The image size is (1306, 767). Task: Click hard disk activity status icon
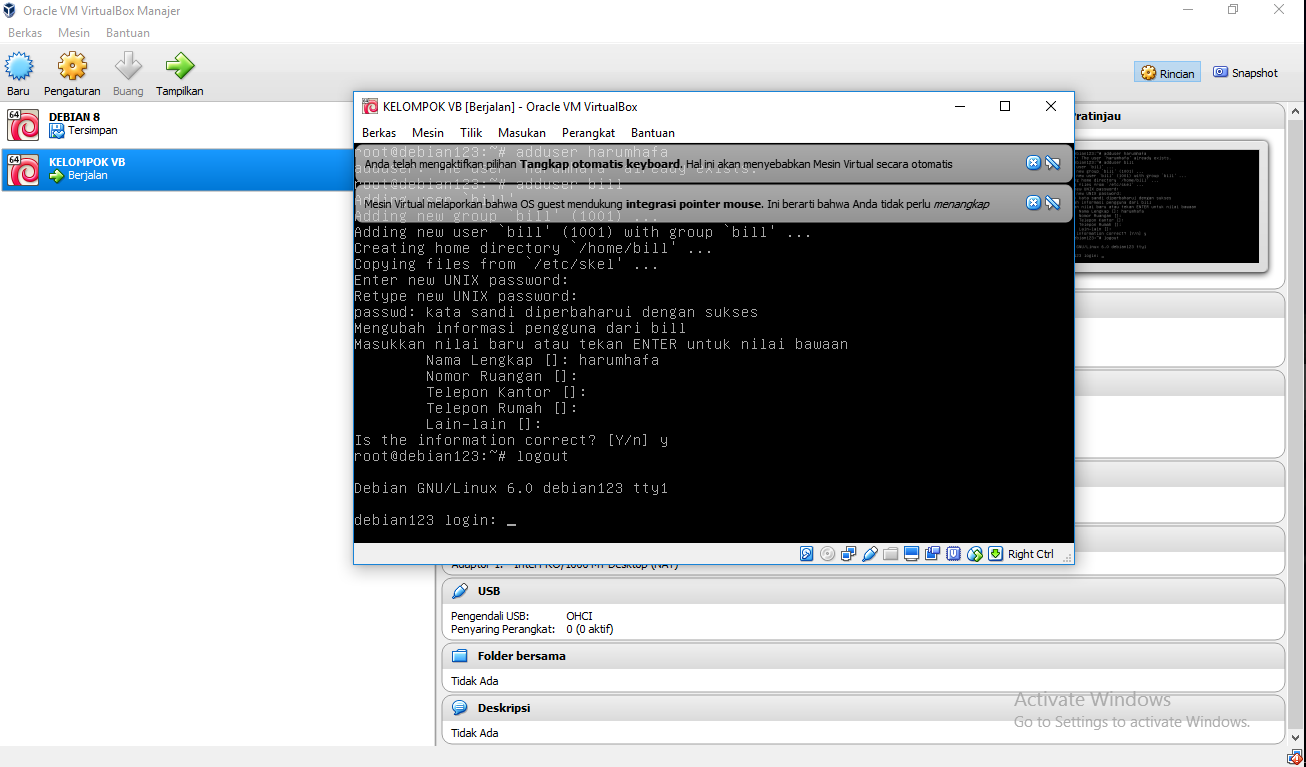tap(807, 554)
